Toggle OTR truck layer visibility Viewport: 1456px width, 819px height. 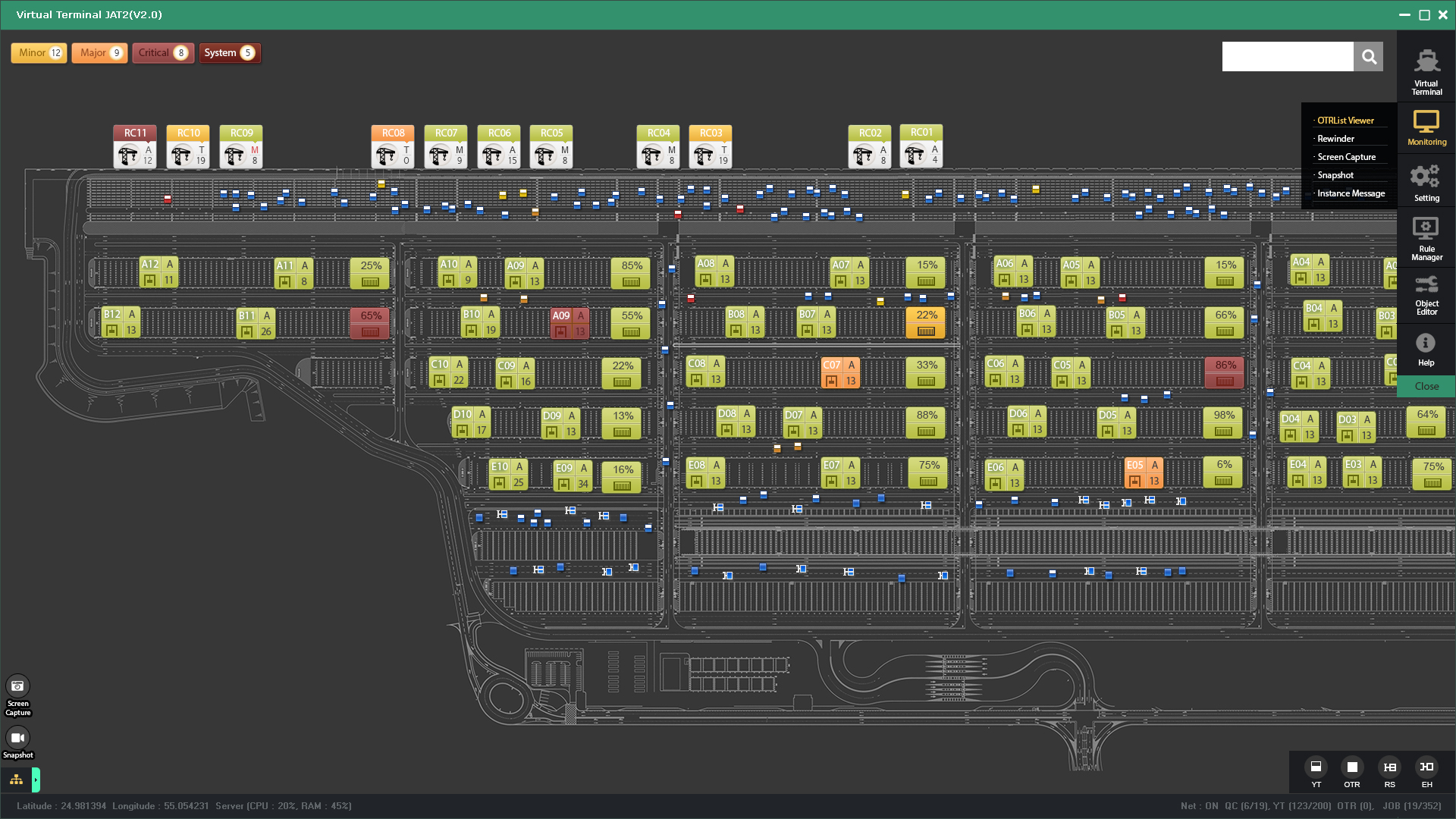click(1351, 767)
